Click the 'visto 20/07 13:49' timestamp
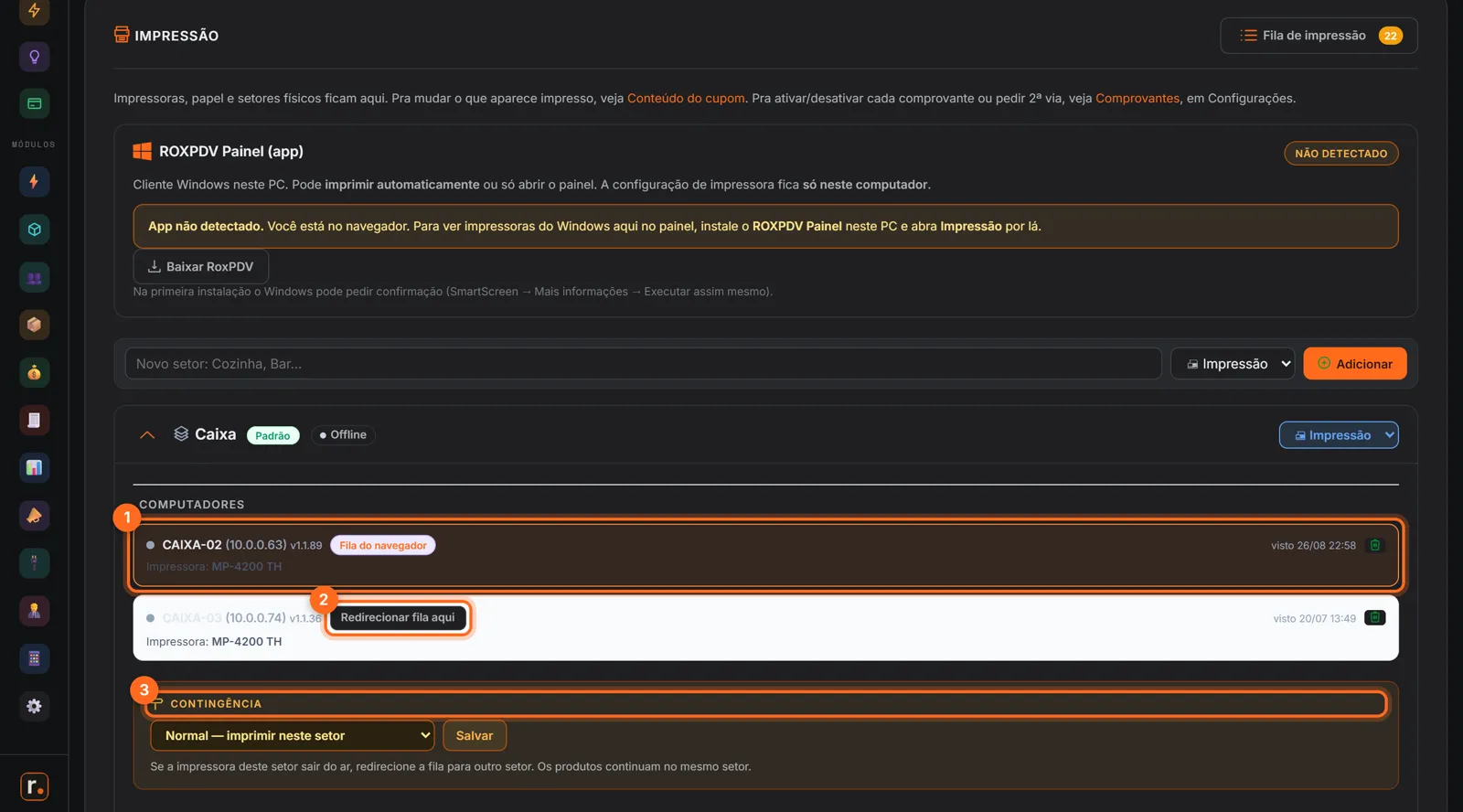The image size is (1463, 812). [1314, 619]
